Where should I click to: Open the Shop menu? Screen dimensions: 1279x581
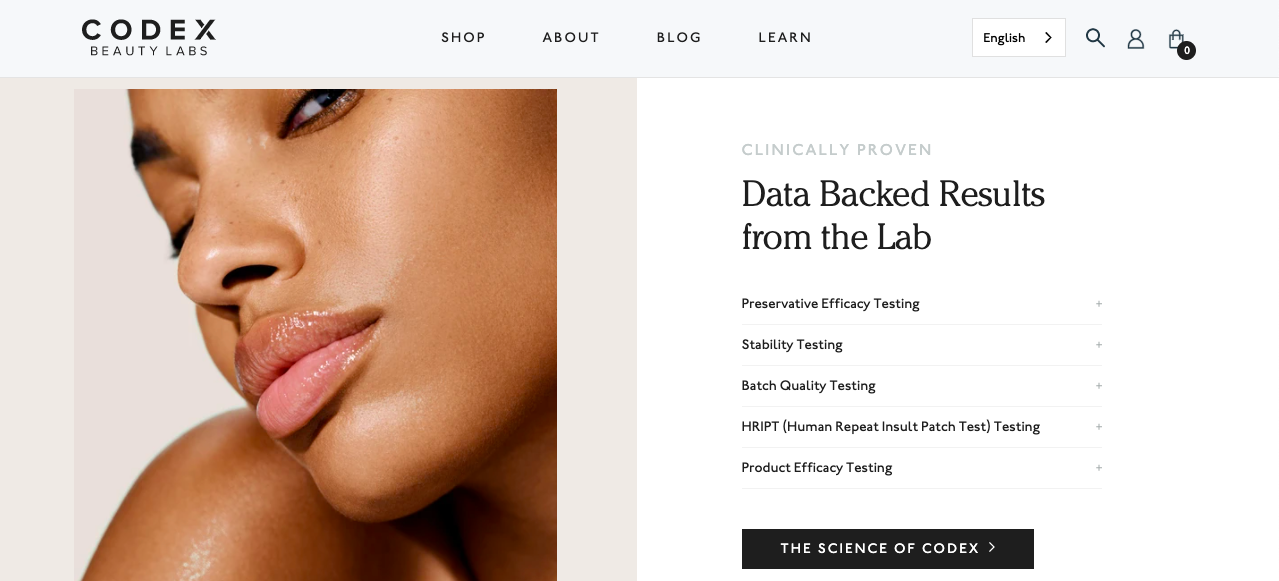(463, 38)
